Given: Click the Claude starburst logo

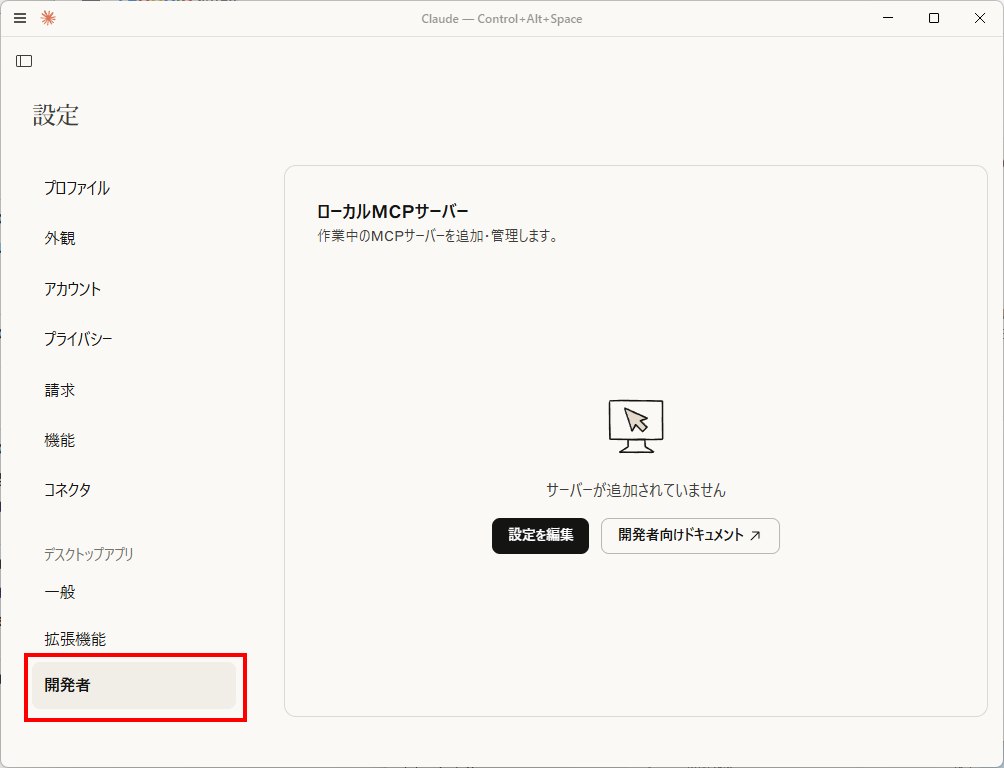Looking at the screenshot, I should (48, 18).
